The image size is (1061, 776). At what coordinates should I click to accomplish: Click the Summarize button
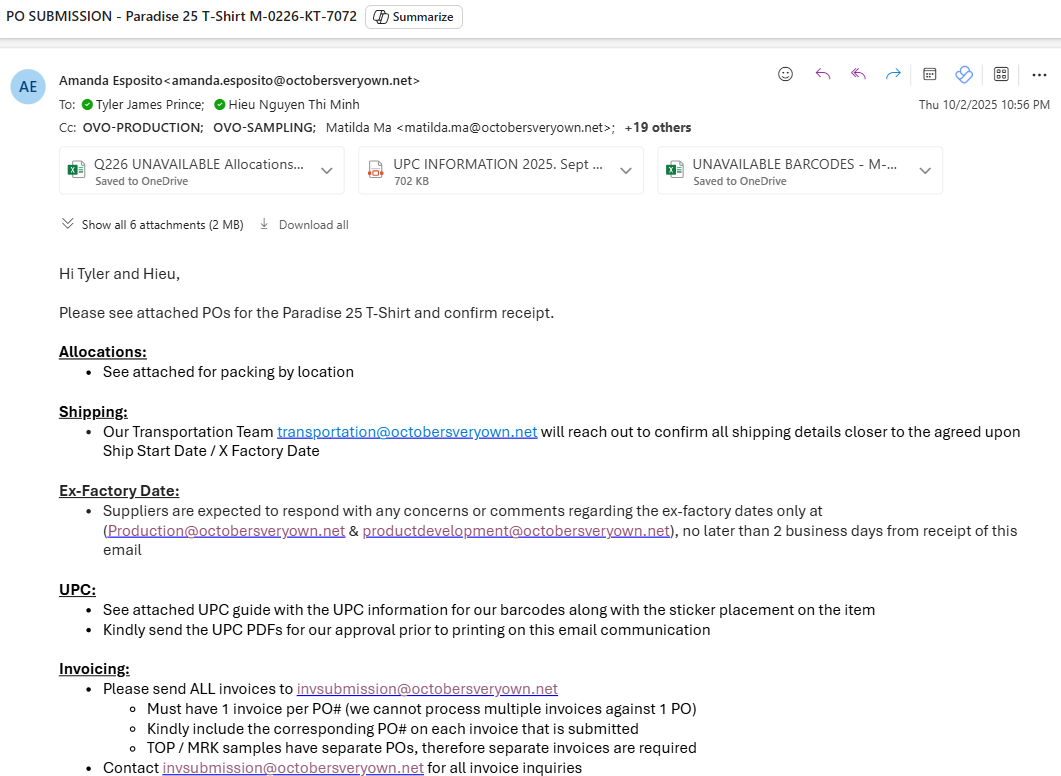(x=414, y=17)
